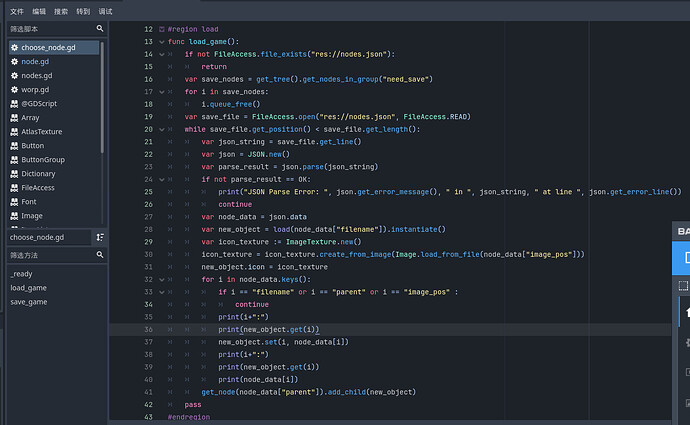Open the 编辑 menu

pos(39,11)
